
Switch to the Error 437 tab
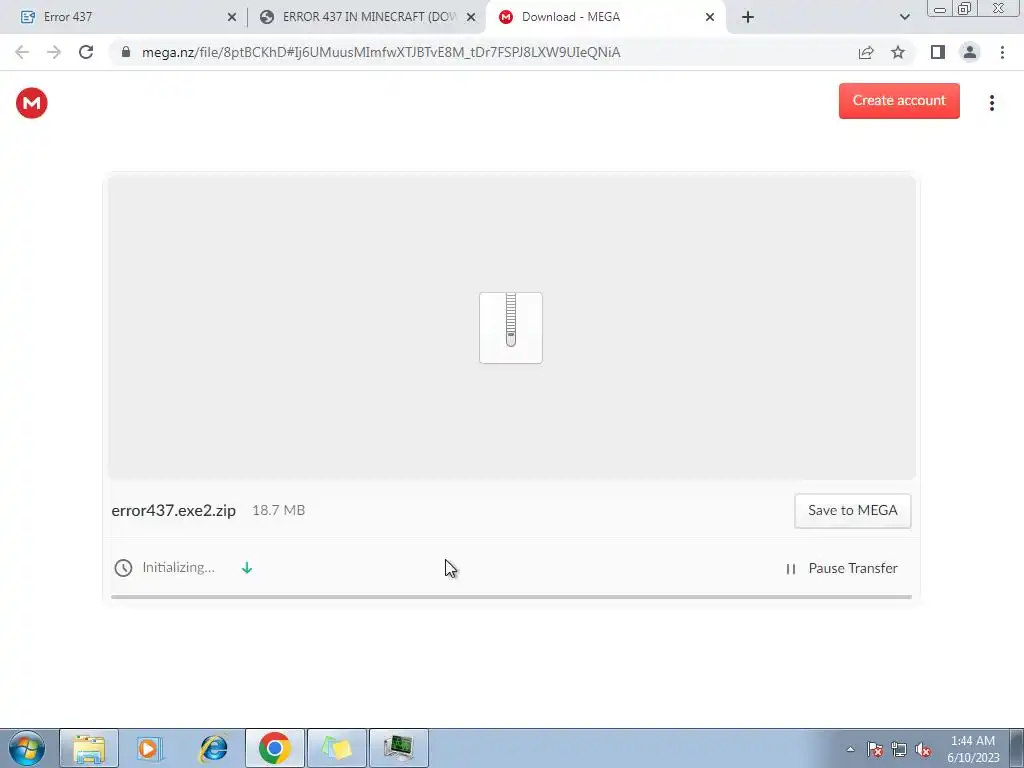tap(124, 17)
